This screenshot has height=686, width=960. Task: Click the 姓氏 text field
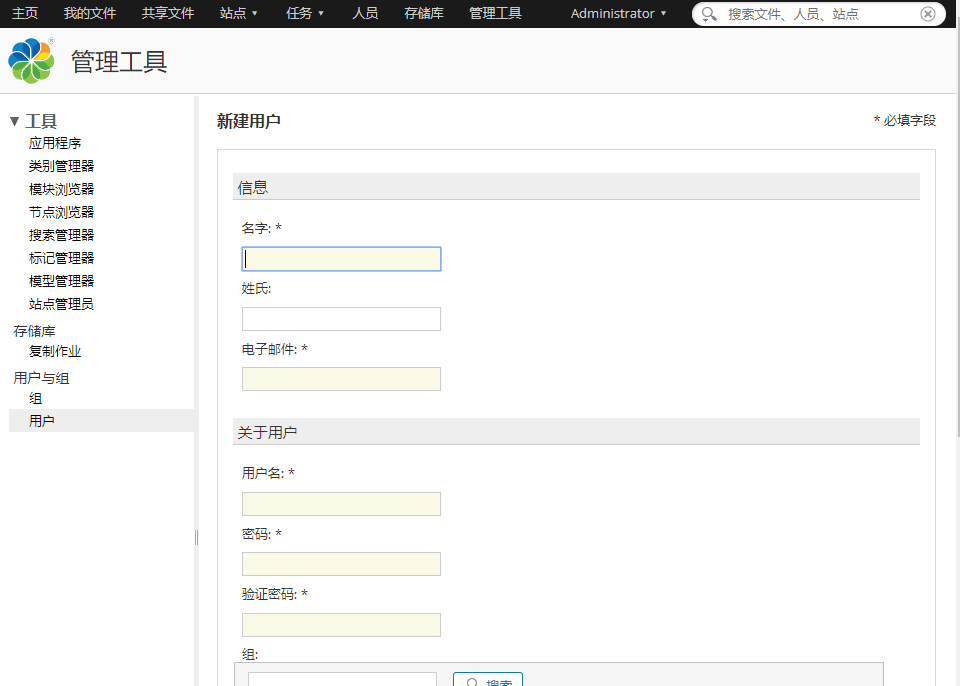pyautogui.click(x=341, y=319)
